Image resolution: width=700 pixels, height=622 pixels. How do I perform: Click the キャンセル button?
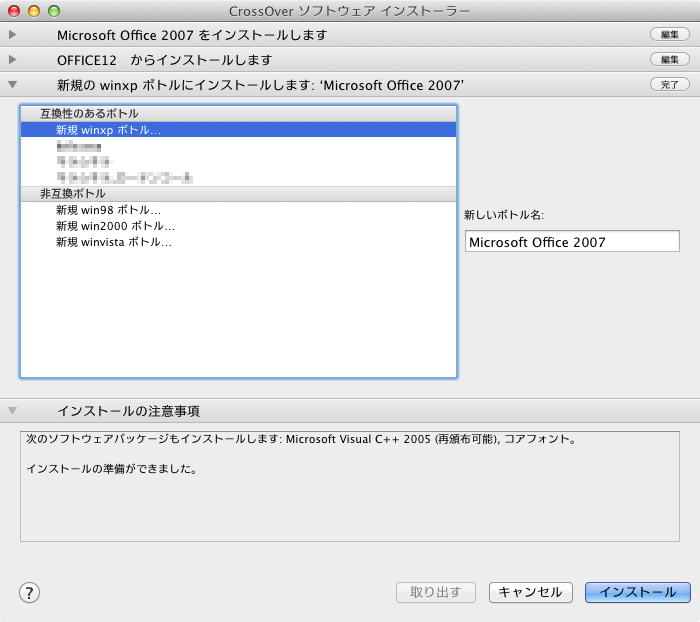click(x=530, y=593)
